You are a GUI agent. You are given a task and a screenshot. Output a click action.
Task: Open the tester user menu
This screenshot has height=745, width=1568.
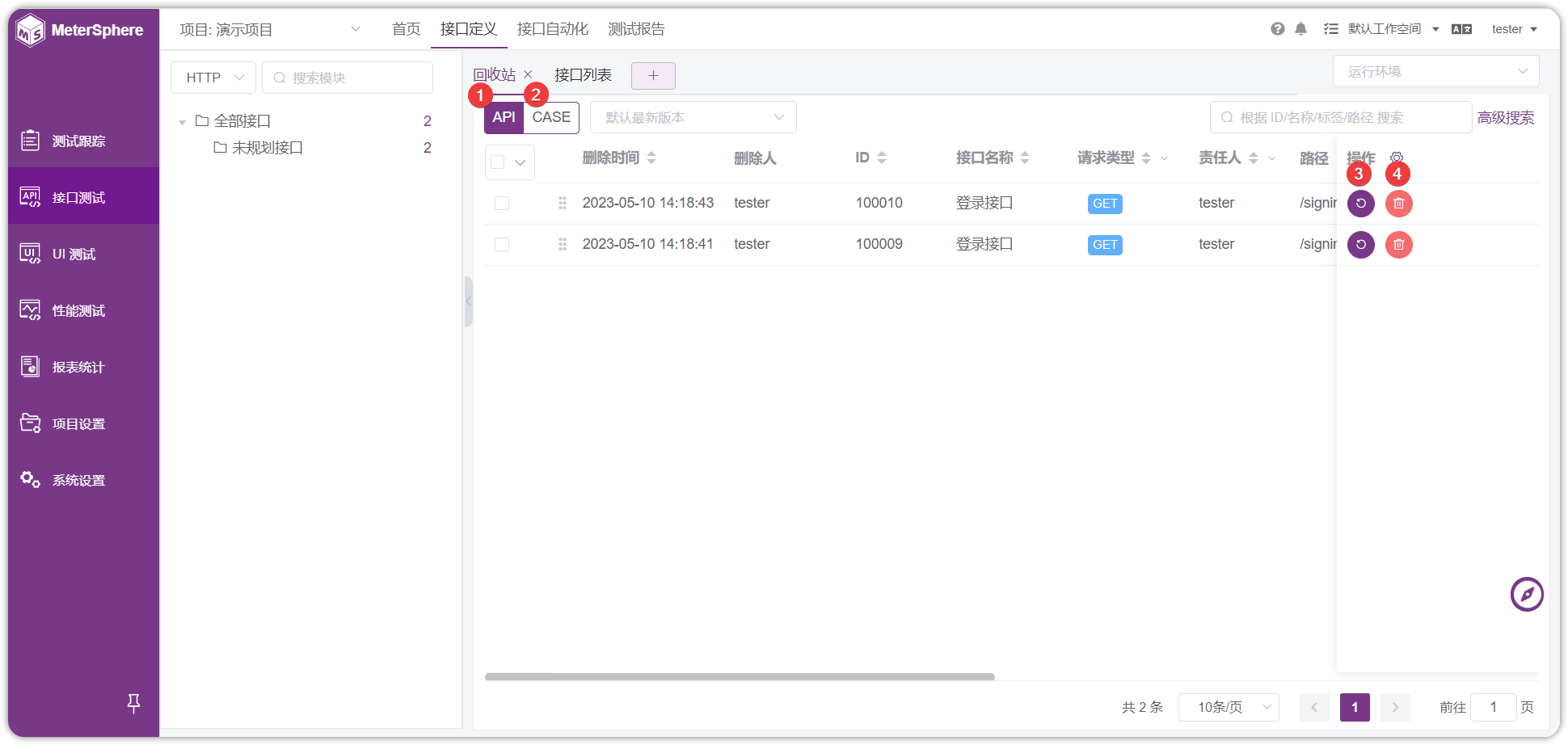(x=1515, y=29)
